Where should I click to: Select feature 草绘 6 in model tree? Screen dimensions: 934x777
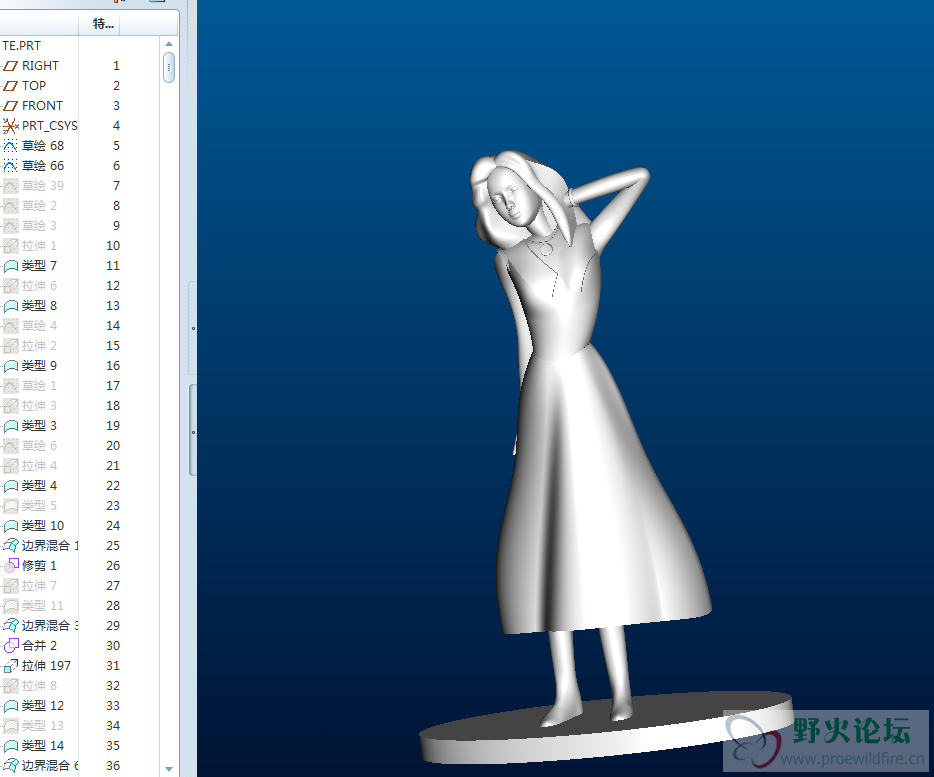coord(39,446)
